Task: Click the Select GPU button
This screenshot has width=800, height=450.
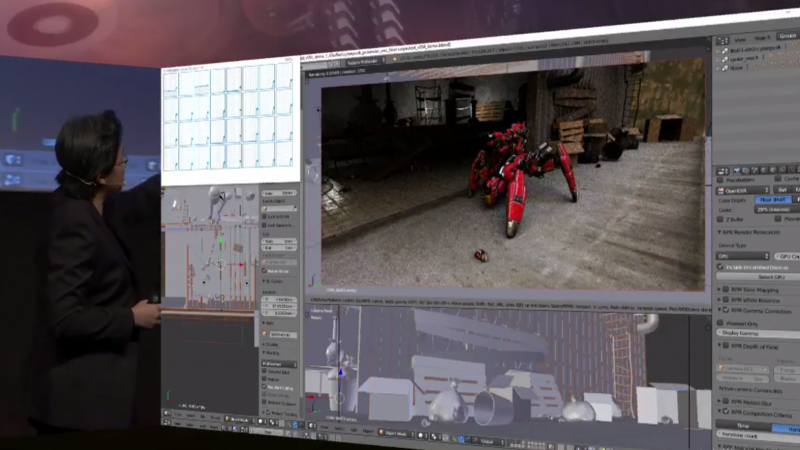Action: 771,277
